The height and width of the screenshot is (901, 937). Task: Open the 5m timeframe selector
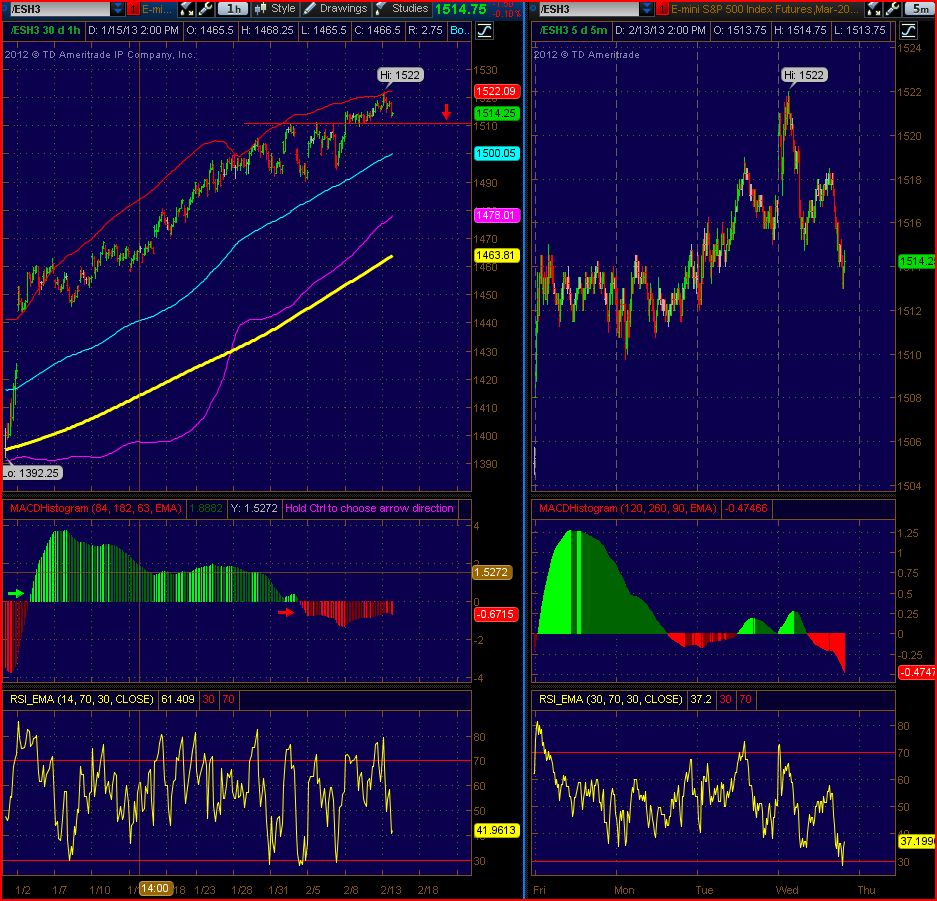coord(921,8)
